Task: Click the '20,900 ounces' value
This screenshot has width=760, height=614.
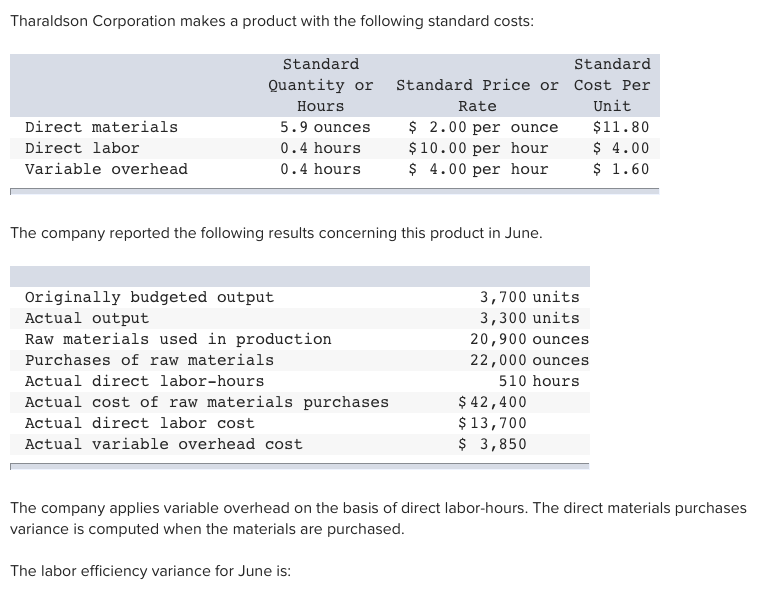Action: 529,339
